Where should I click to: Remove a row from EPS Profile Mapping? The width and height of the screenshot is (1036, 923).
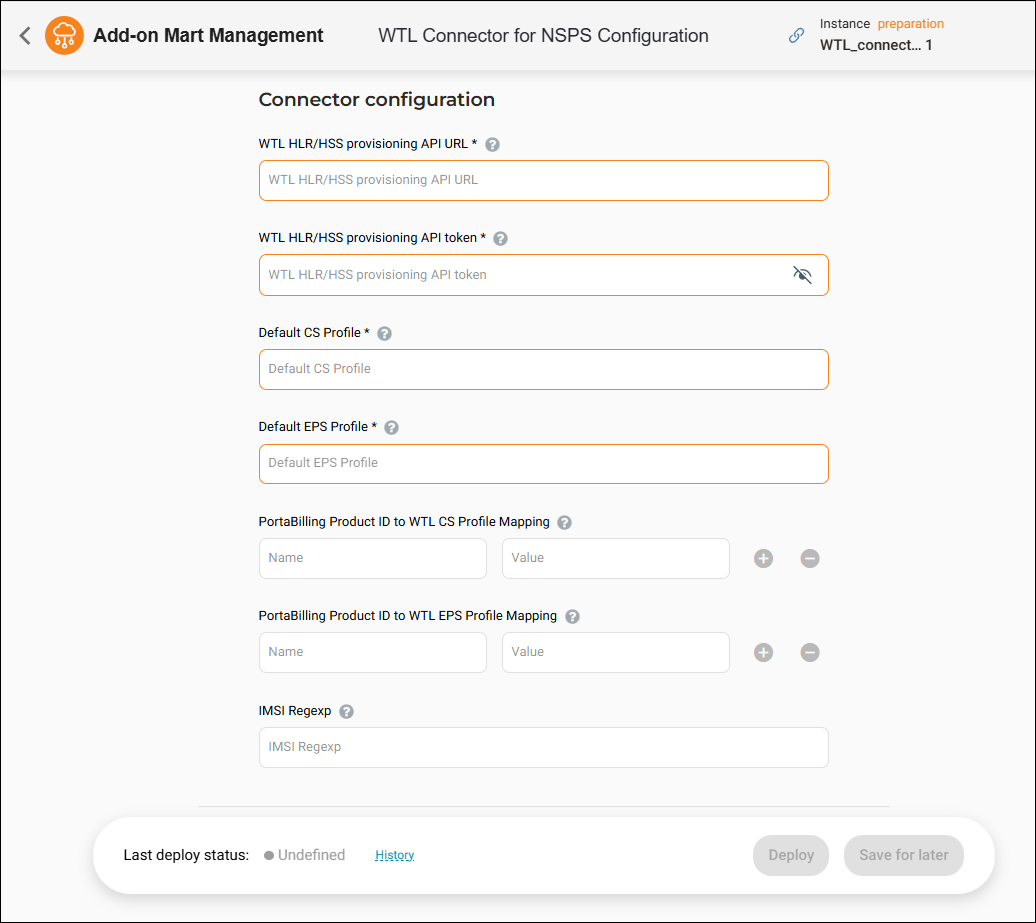810,653
